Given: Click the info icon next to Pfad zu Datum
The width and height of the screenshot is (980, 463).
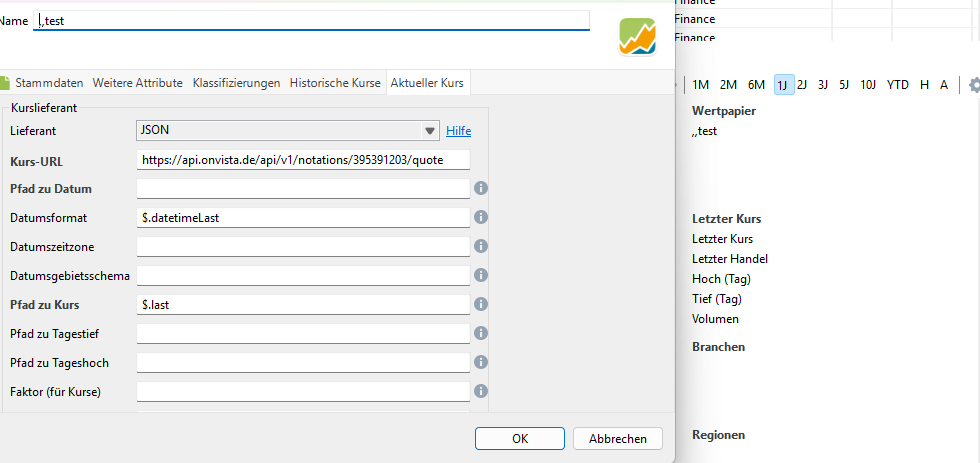Looking at the screenshot, I should click(x=481, y=188).
